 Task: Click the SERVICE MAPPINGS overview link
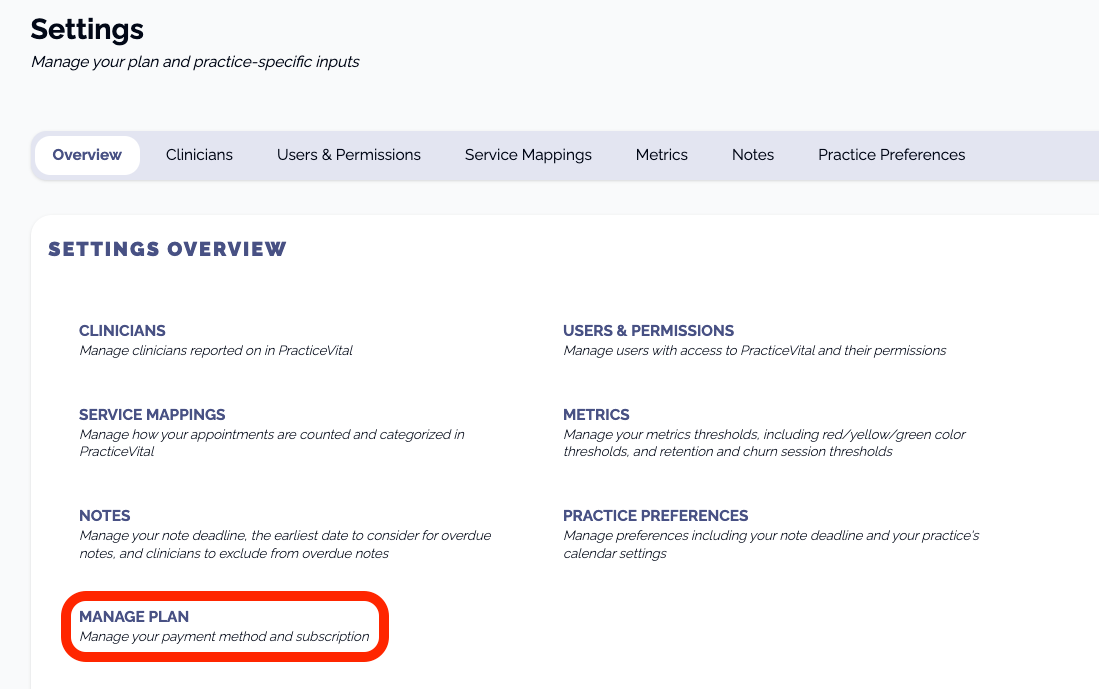[x=152, y=415]
